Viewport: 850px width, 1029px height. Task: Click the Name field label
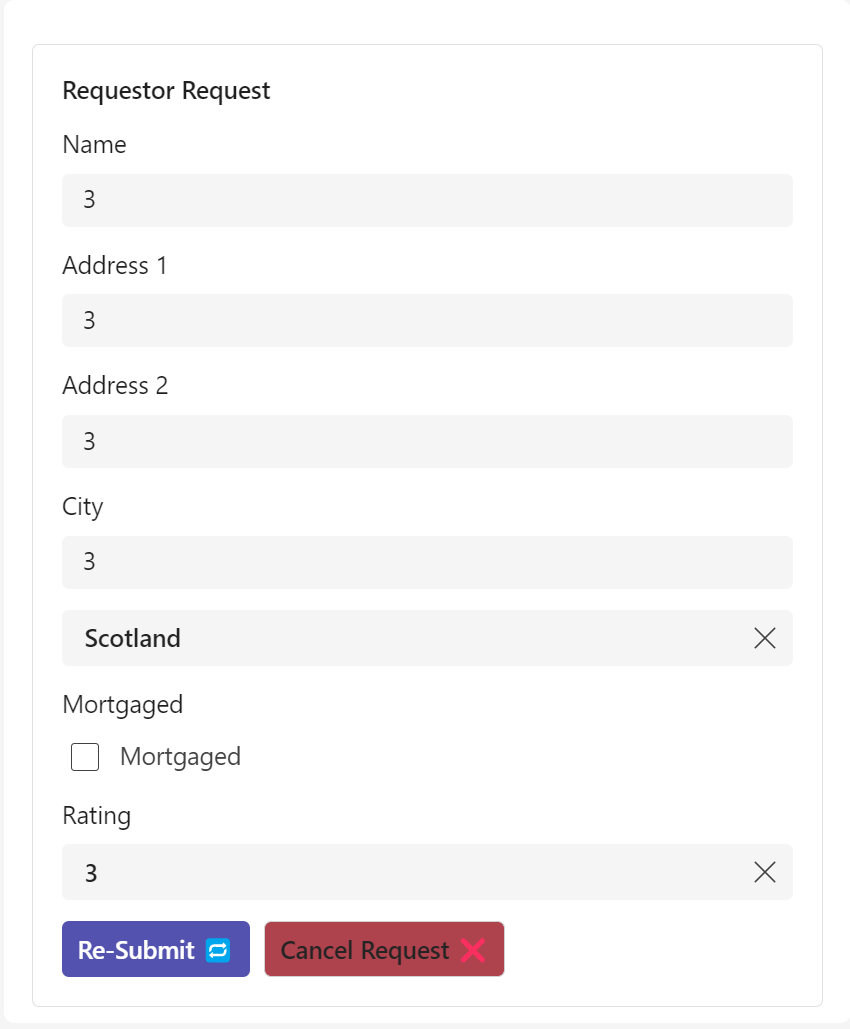pyautogui.click(x=94, y=144)
